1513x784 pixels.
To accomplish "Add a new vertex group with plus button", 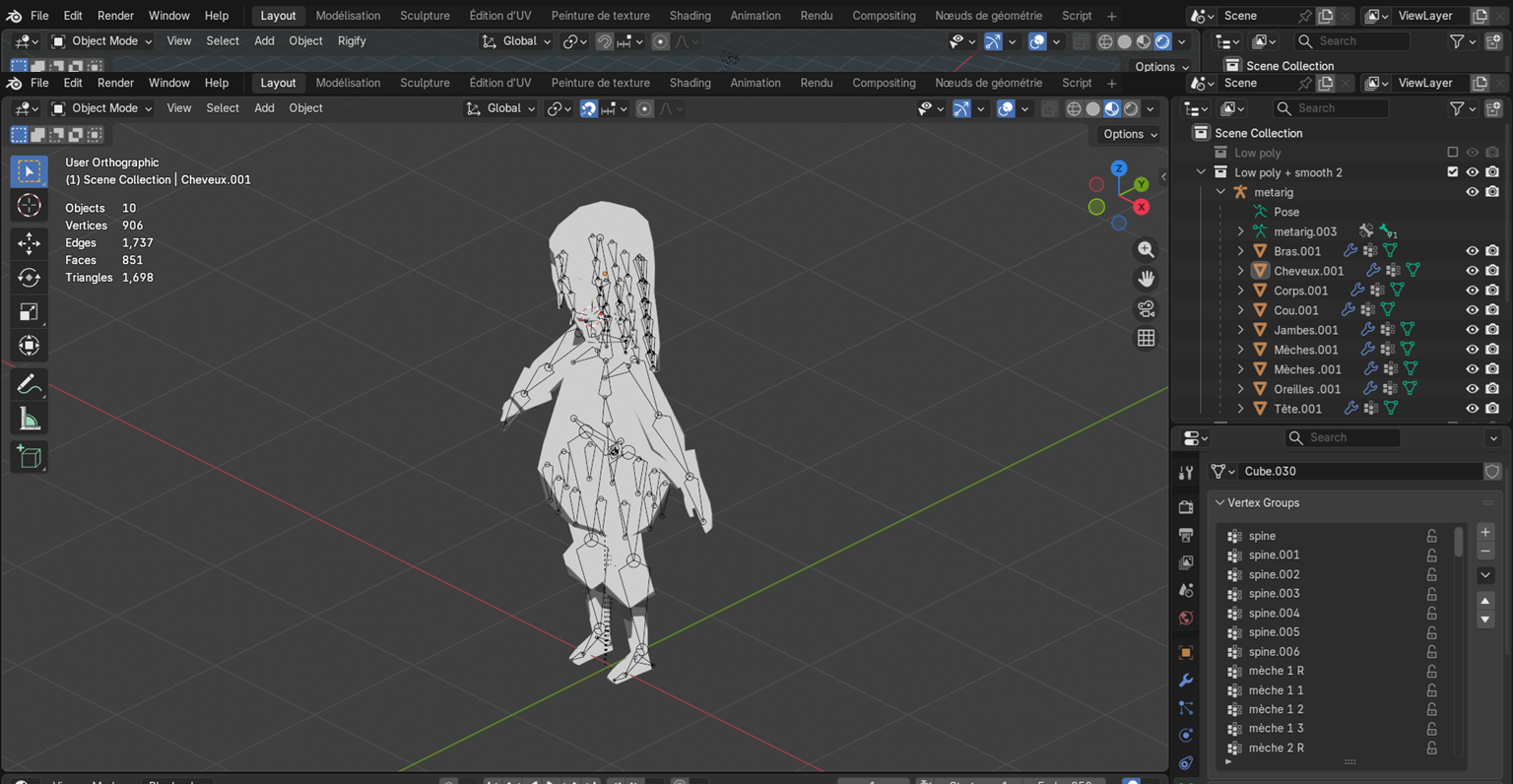I will pyautogui.click(x=1485, y=533).
